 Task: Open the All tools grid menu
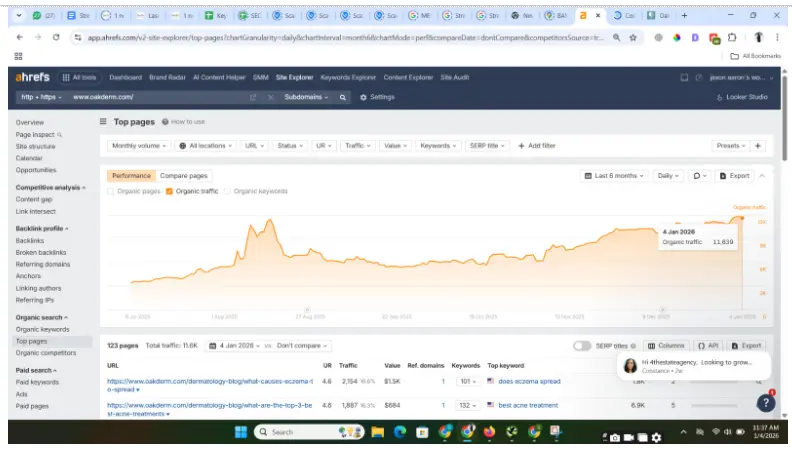click(x=79, y=77)
